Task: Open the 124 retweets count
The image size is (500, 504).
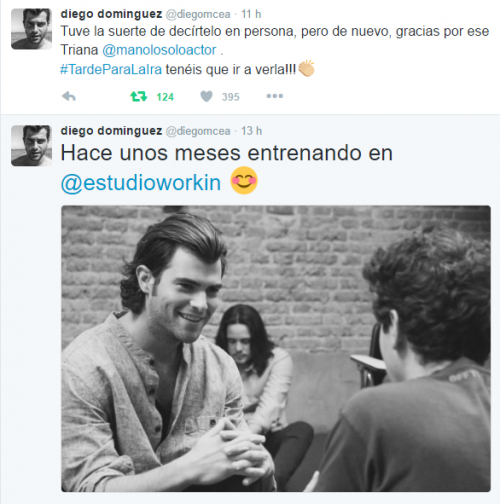Action: point(165,97)
